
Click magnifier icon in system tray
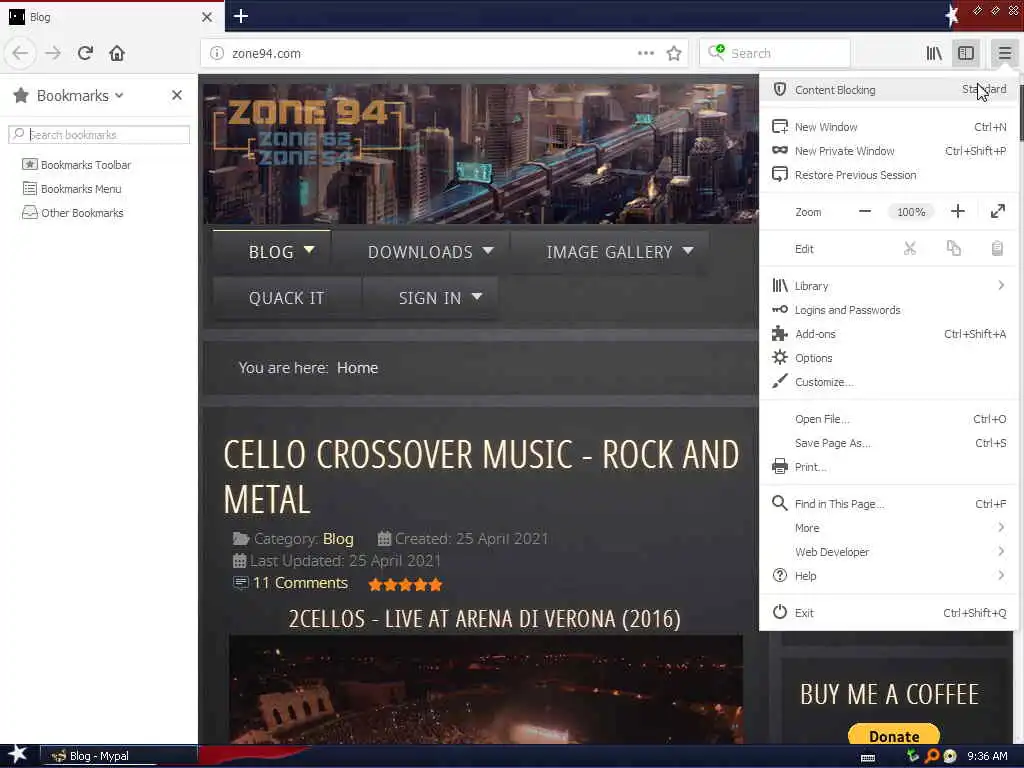[932, 756]
